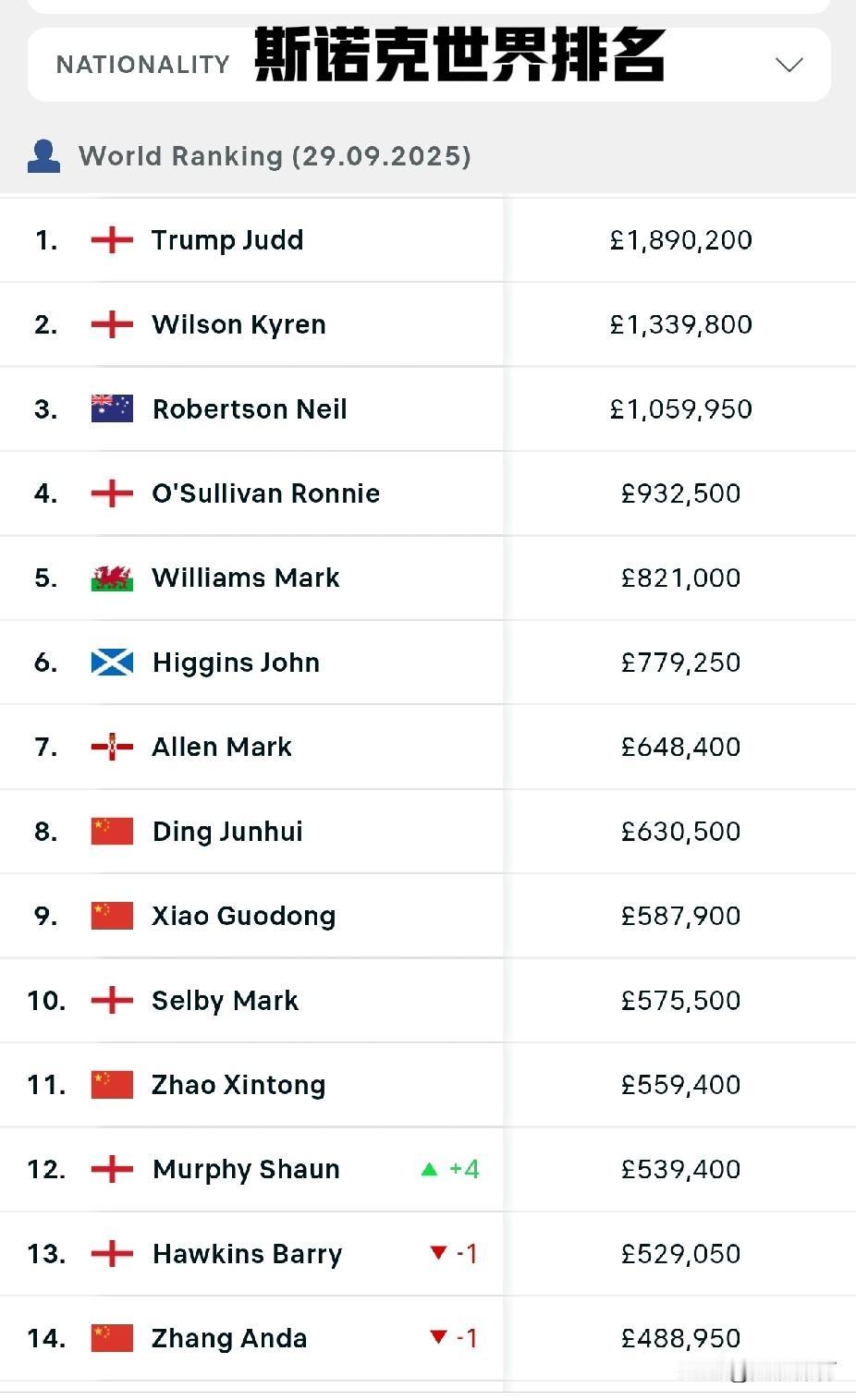Click red down arrow for Zhang Anda
The width and height of the screenshot is (856, 1400).
tap(438, 1337)
